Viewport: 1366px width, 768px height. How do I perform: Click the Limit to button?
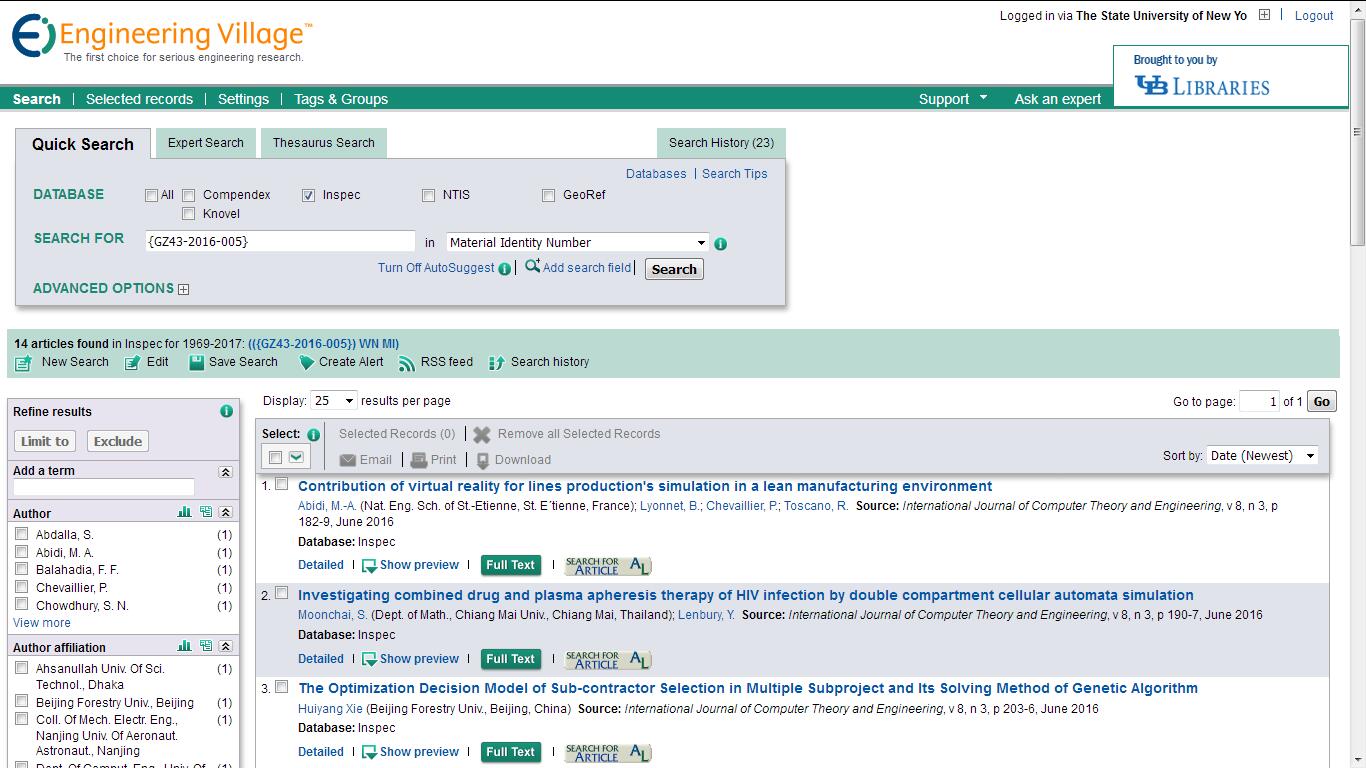45,441
